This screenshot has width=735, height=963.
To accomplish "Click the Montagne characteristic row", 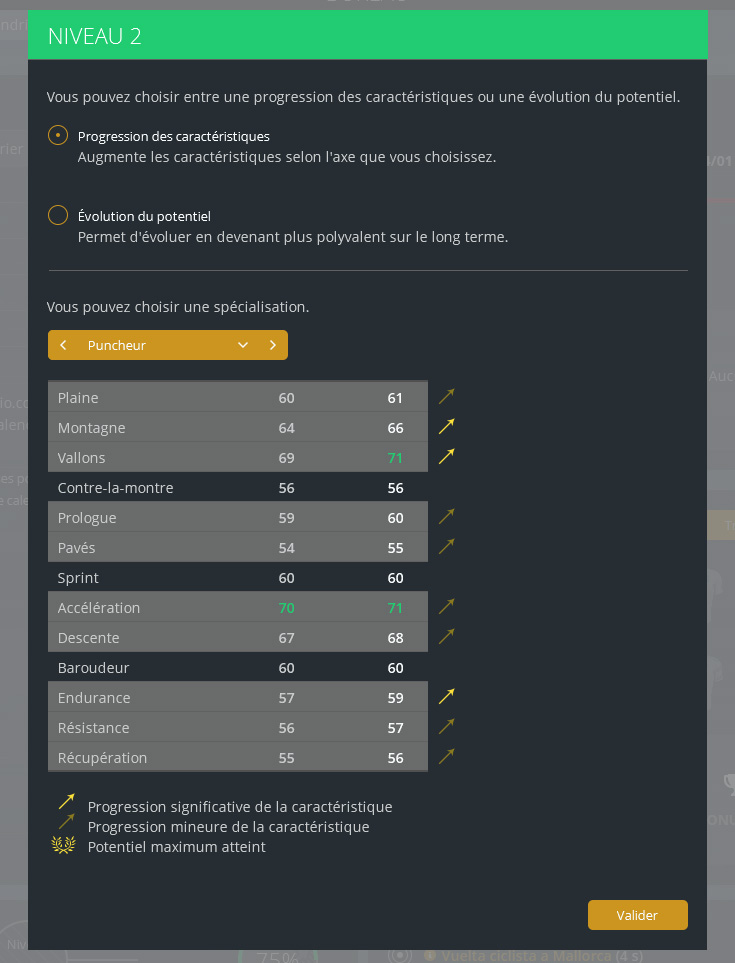I will pyautogui.click(x=237, y=427).
